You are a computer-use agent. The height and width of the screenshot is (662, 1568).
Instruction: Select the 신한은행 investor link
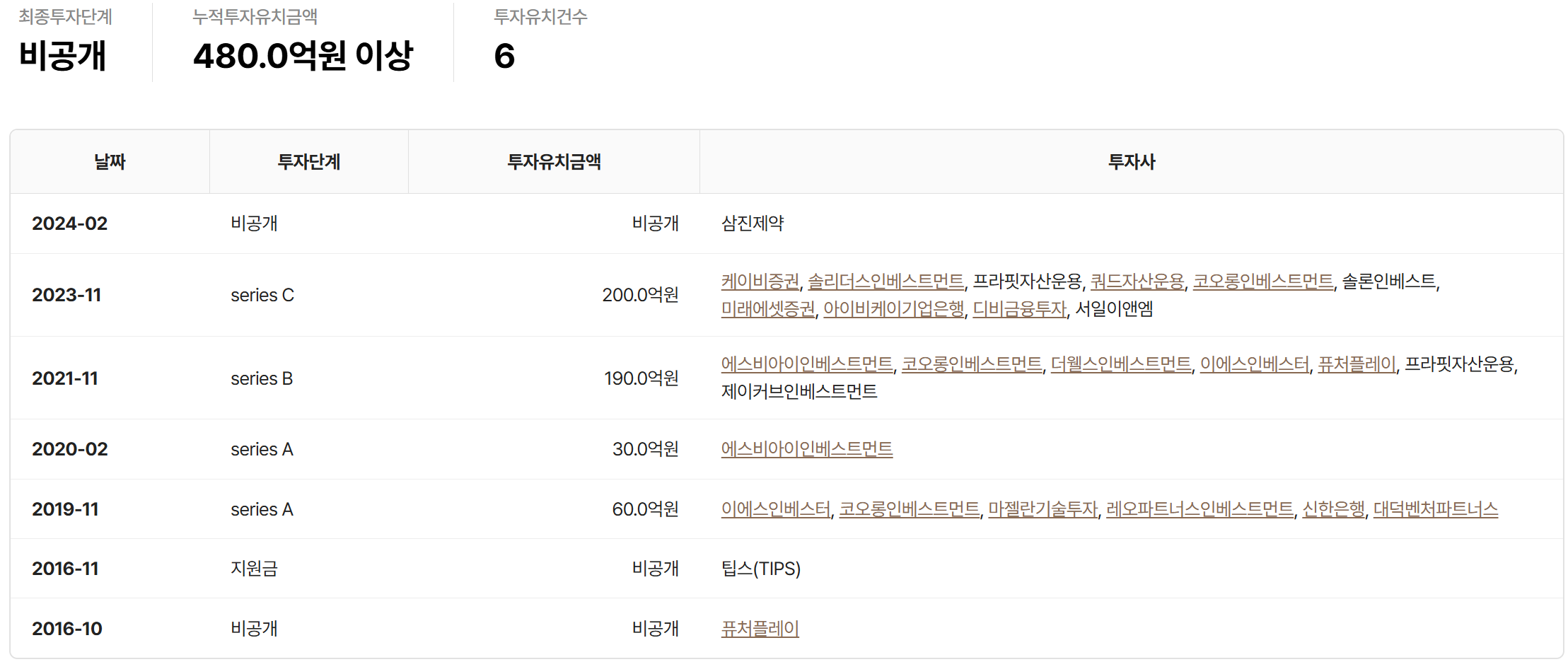[x=1333, y=509]
